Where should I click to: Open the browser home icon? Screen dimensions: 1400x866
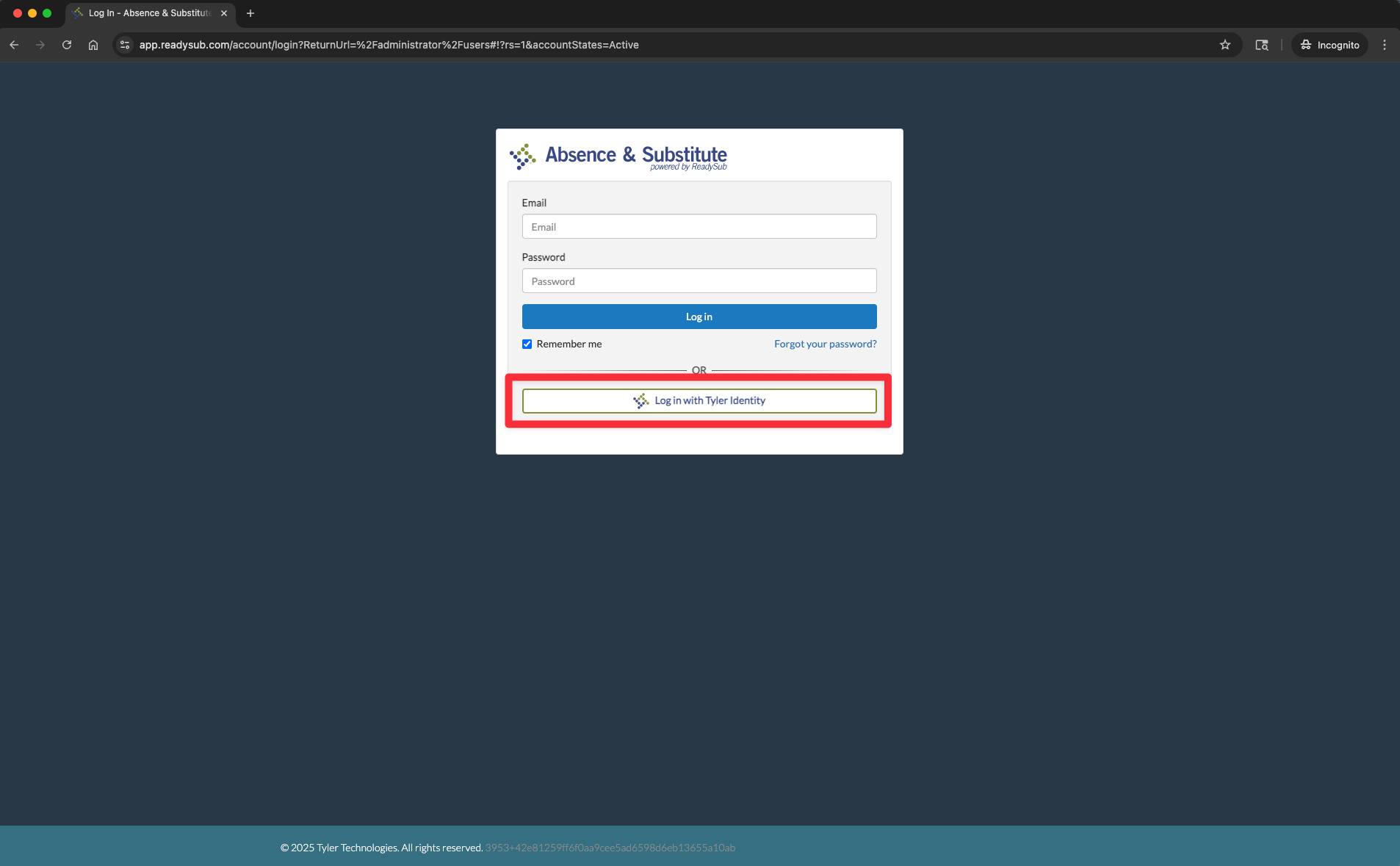[x=93, y=45]
